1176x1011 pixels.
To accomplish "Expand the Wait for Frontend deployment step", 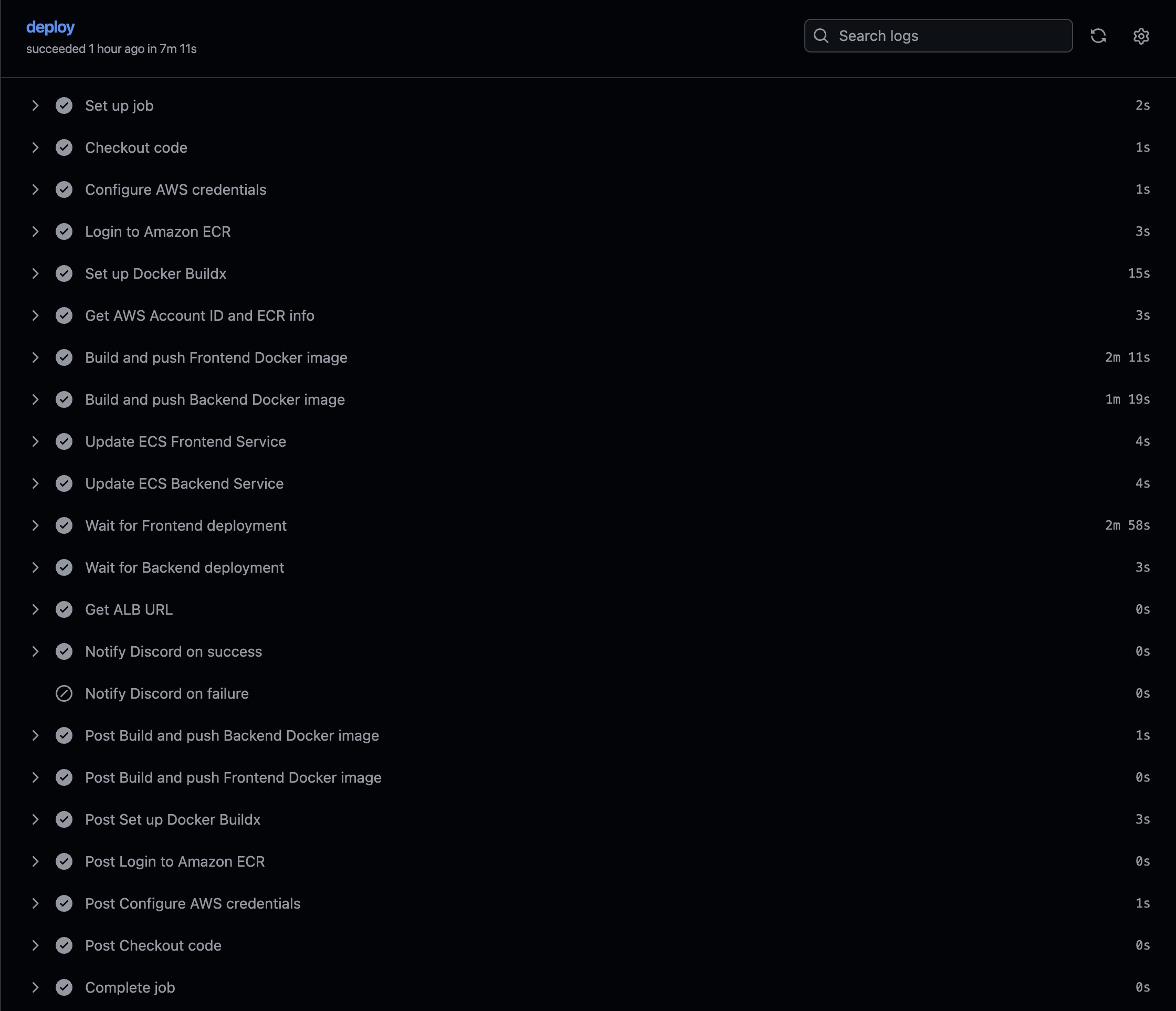I will point(35,525).
